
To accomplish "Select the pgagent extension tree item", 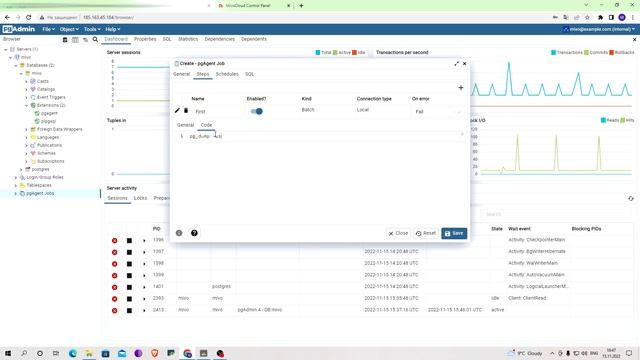I will tap(49, 113).
